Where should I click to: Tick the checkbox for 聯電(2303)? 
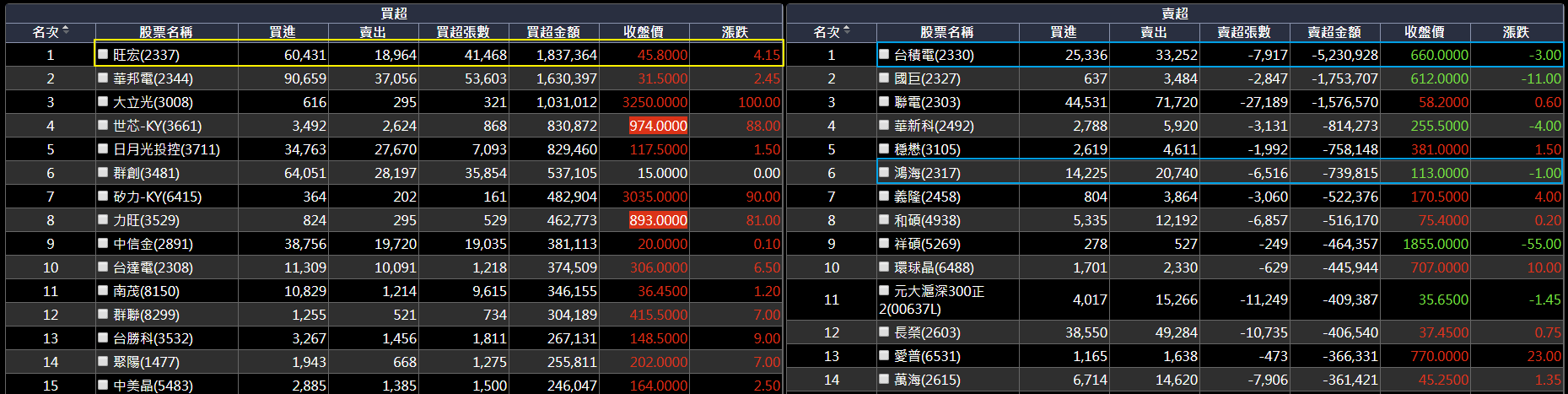[884, 101]
